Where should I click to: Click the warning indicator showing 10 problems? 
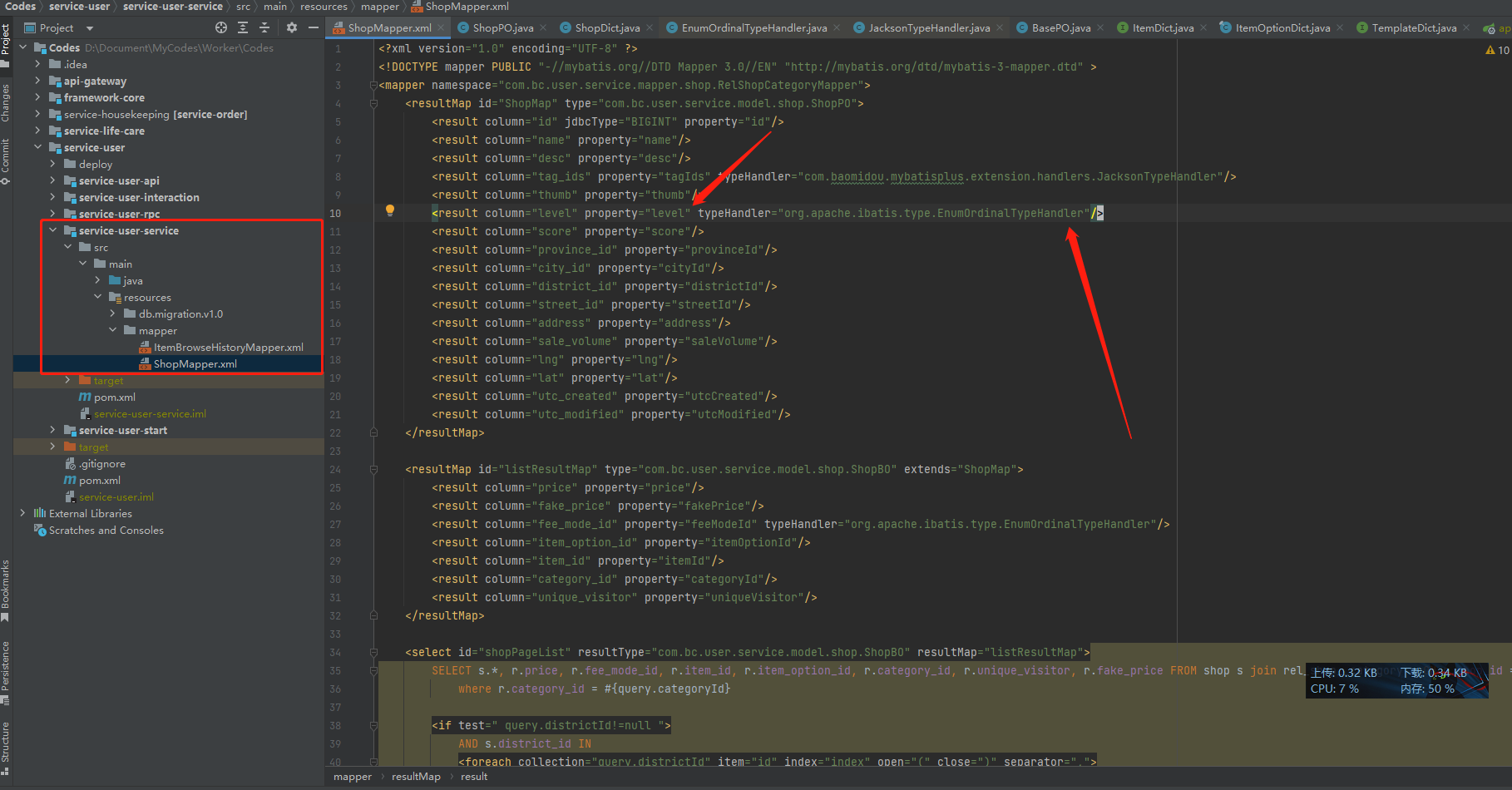pos(1497,50)
